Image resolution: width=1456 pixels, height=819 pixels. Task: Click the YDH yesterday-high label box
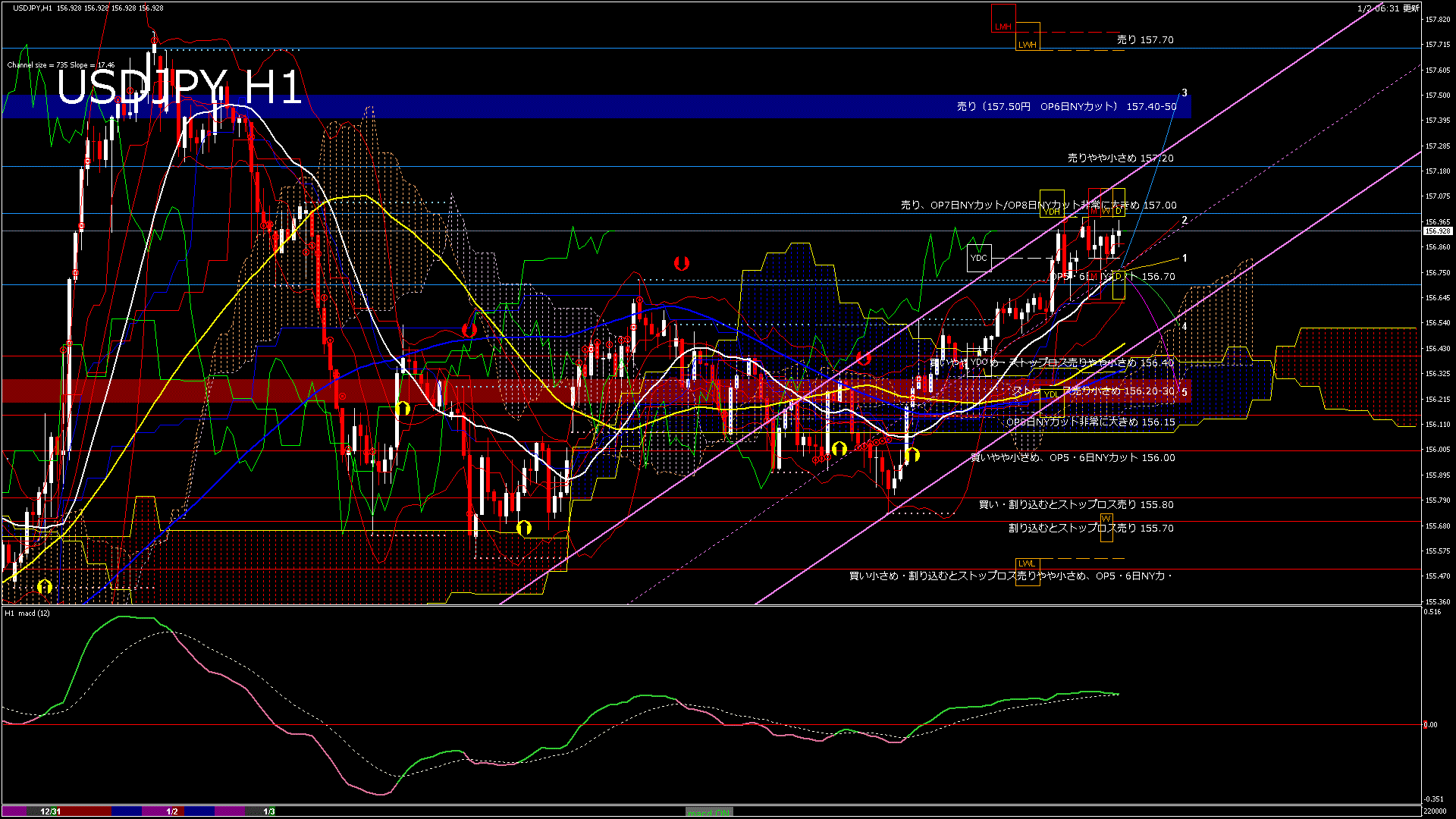pos(1052,203)
